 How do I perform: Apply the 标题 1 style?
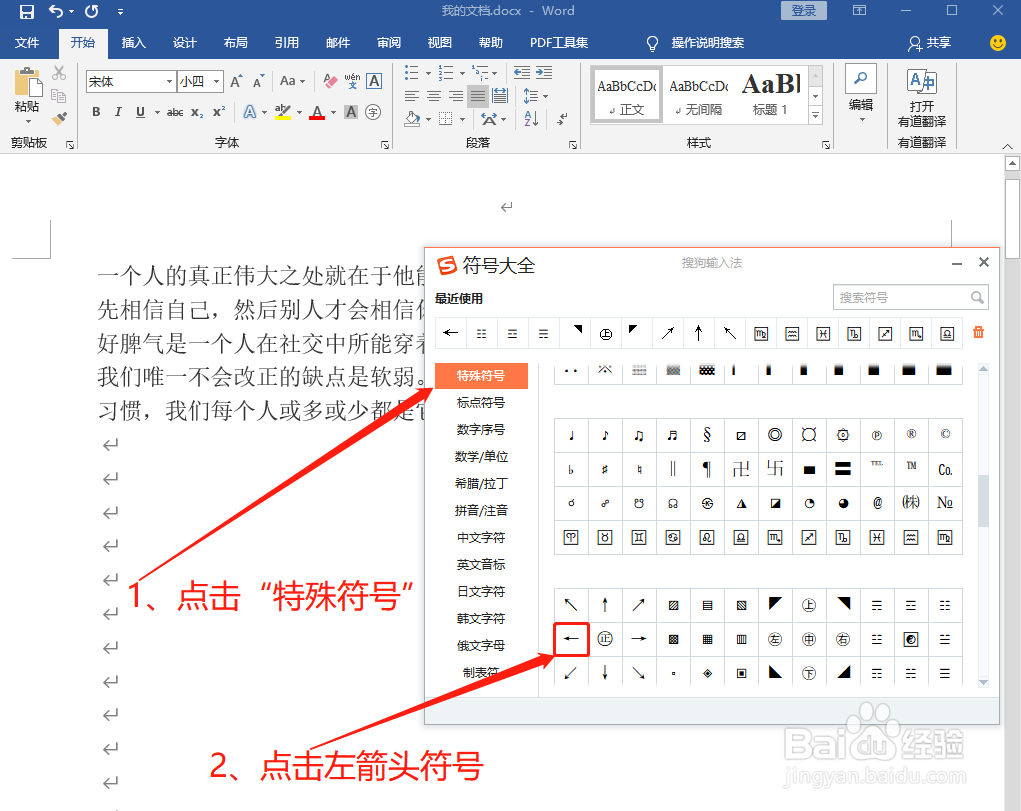771,94
